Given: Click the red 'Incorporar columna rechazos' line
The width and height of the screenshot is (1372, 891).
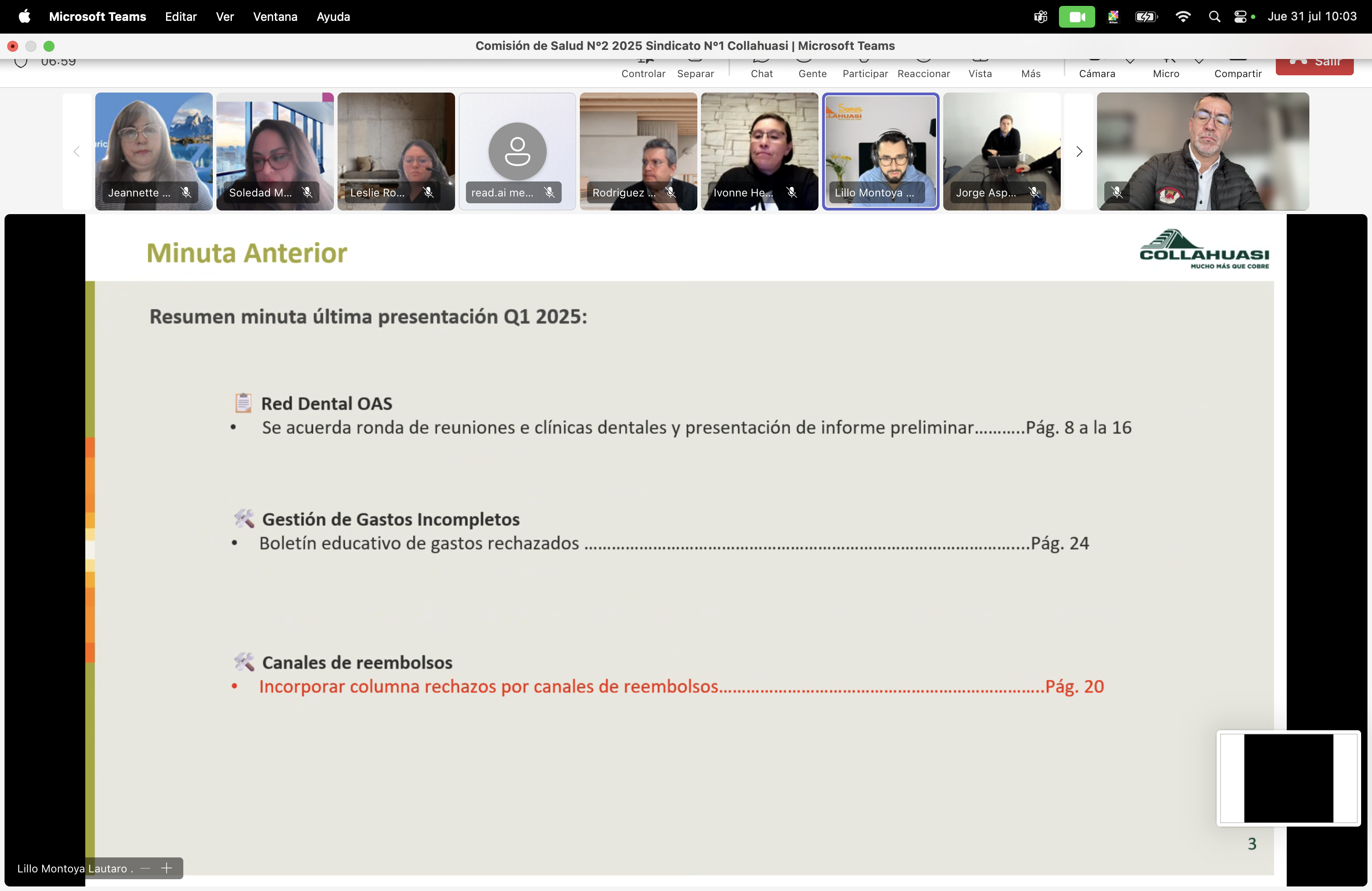Looking at the screenshot, I should tap(681, 686).
